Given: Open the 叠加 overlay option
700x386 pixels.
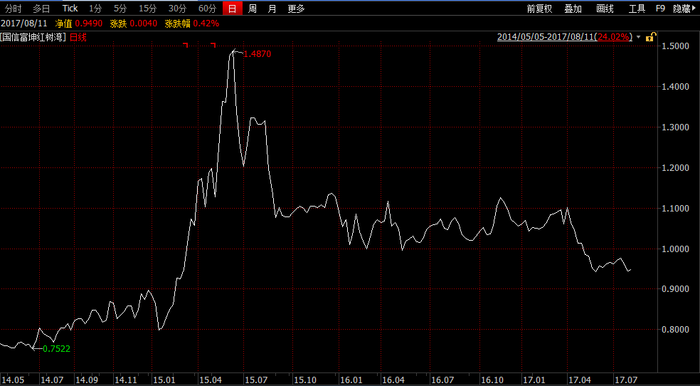Looking at the screenshot, I should 573,8.
